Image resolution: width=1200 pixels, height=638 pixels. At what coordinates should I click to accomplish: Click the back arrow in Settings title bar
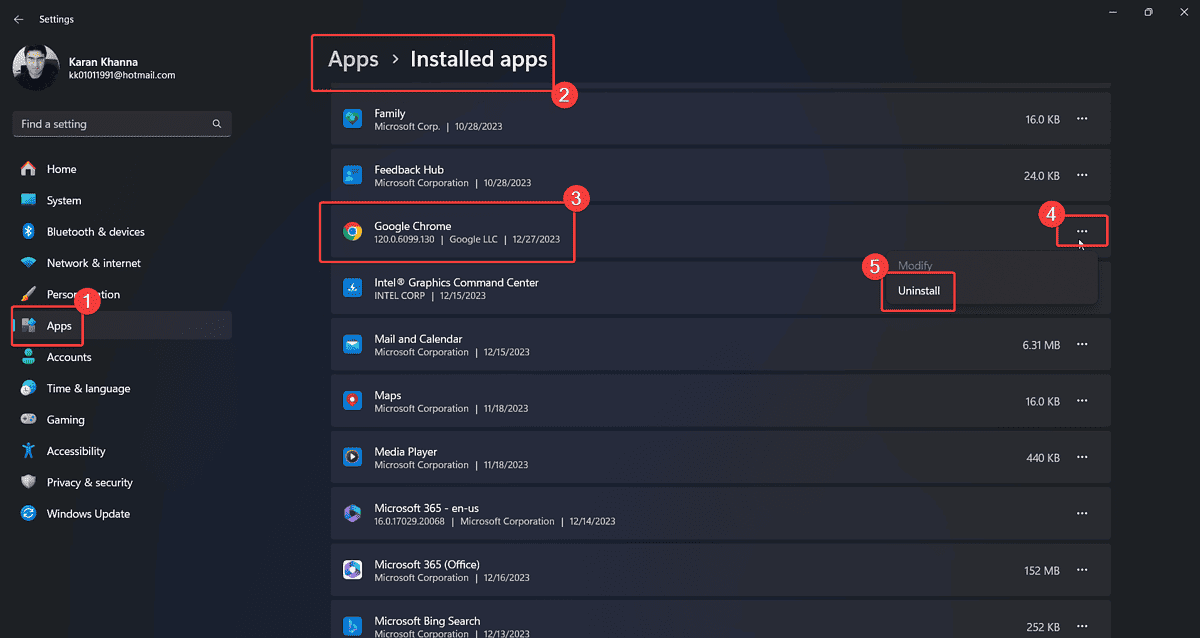pyautogui.click(x=19, y=19)
